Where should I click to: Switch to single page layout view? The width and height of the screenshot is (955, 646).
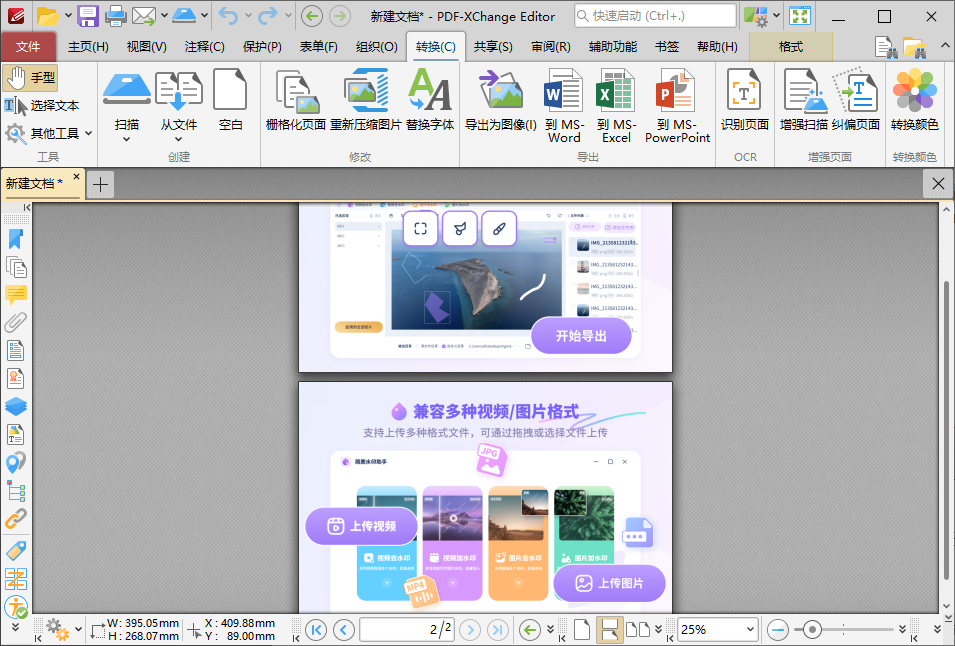point(581,629)
